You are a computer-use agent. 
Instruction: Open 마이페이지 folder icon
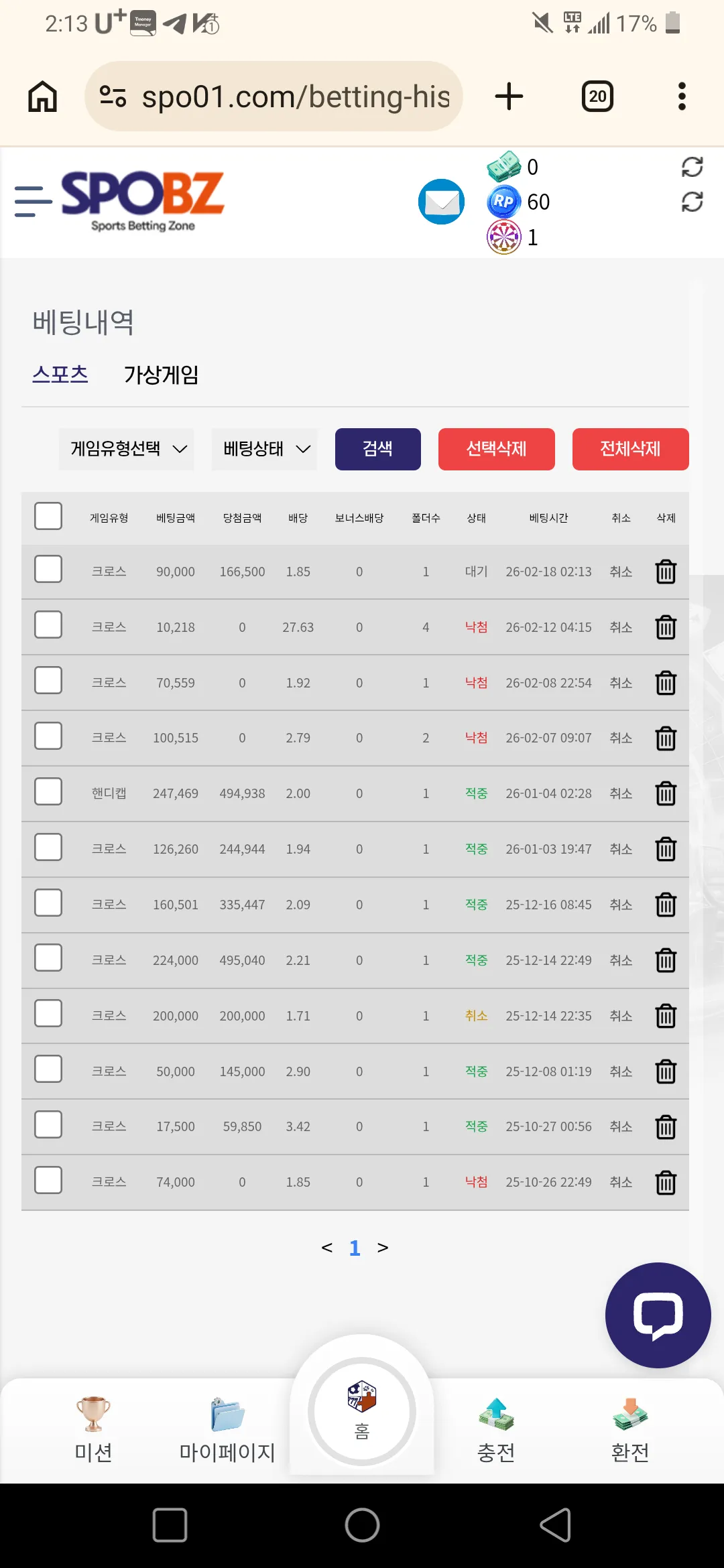click(227, 1430)
